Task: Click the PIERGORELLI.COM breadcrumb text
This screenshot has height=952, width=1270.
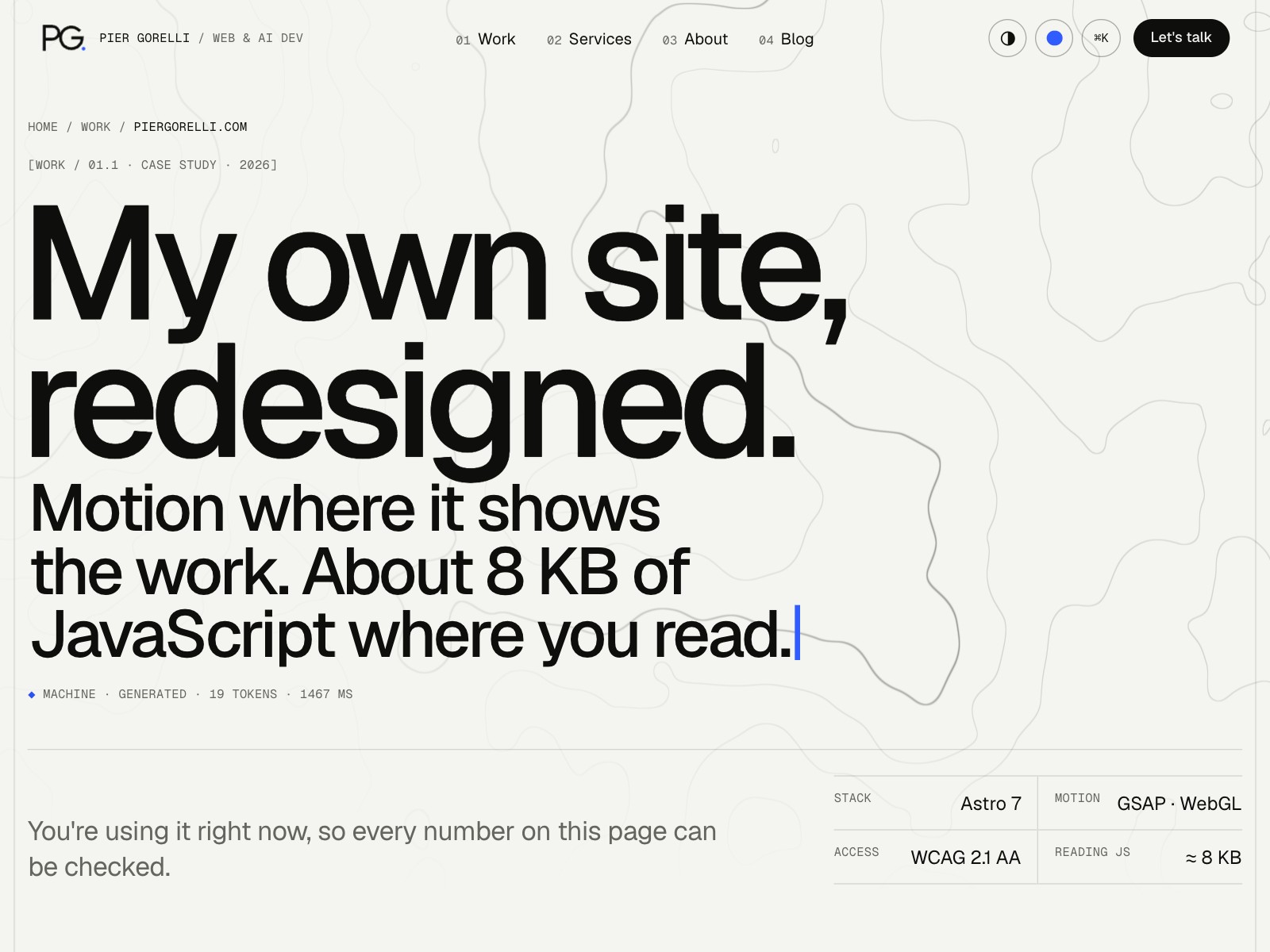Action: [x=190, y=127]
